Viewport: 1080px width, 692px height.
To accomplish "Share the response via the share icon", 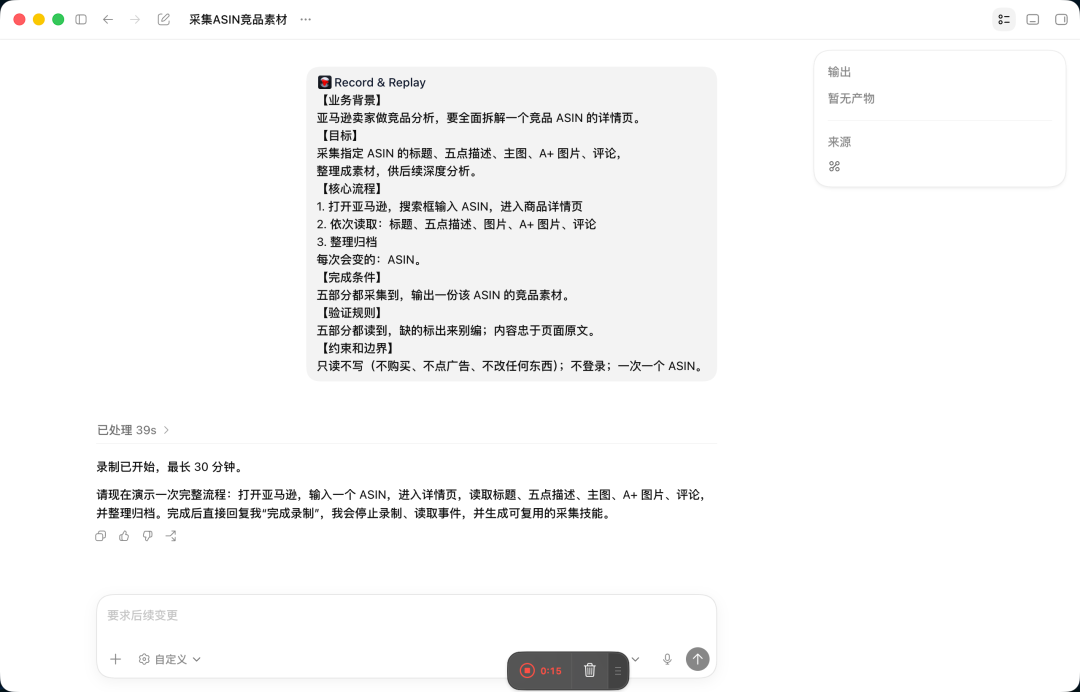I will tap(171, 536).
